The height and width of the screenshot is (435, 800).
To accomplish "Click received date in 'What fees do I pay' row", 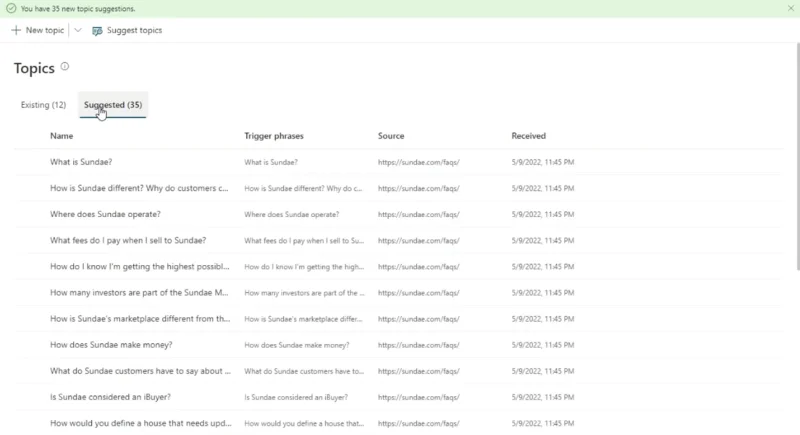I will (x=542, y=241).
